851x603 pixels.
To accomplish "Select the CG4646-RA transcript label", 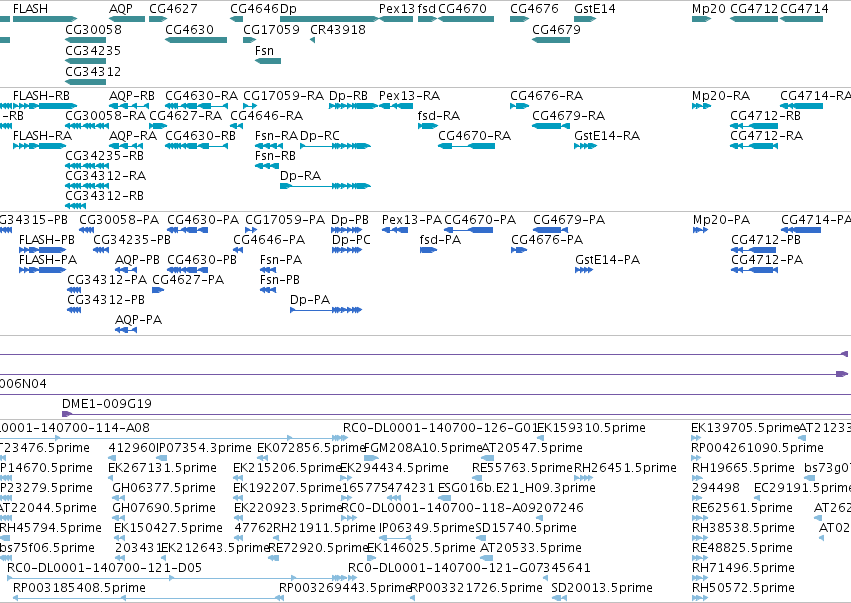I will [x=266, y=116].
